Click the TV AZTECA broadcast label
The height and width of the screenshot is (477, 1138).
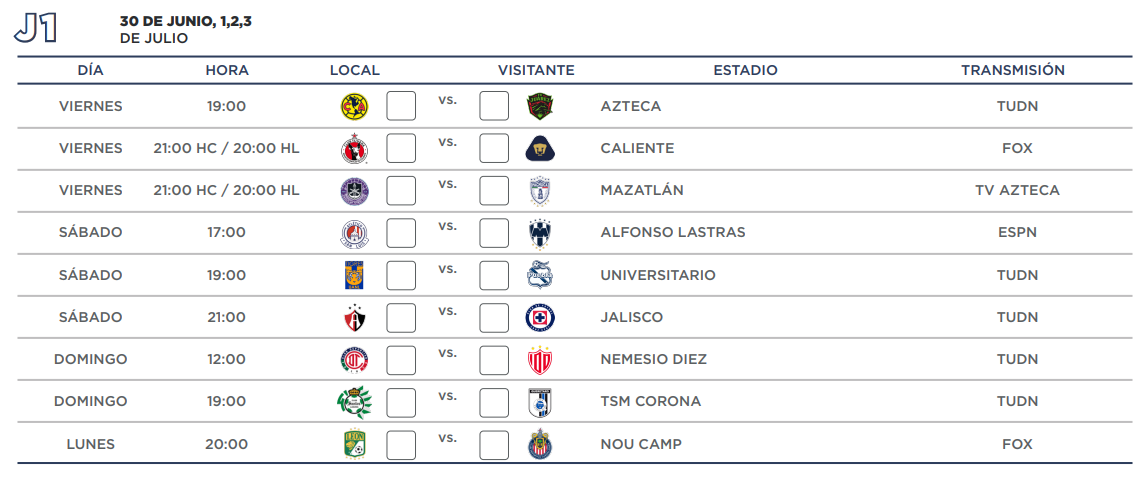click(x=1017, y=190)
